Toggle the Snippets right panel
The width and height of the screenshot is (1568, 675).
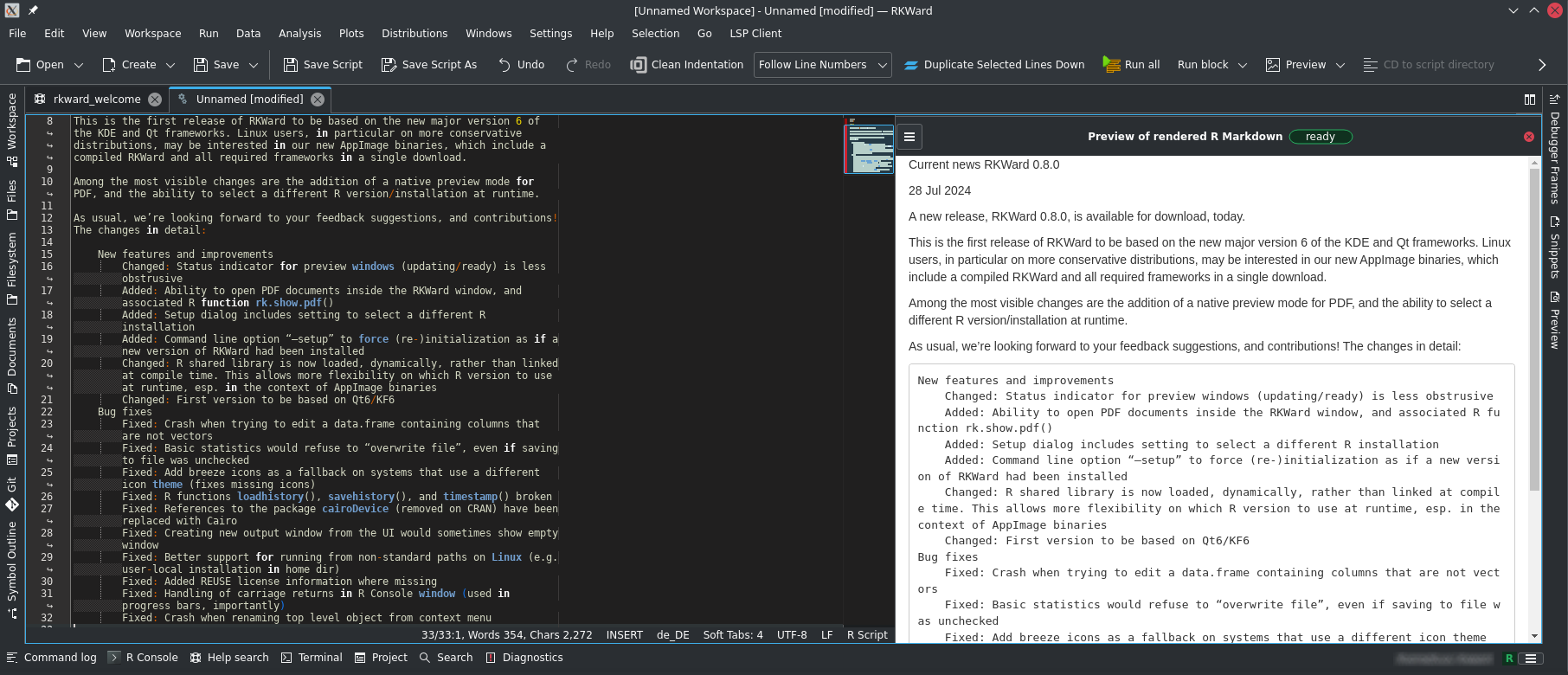[1554, 247]
